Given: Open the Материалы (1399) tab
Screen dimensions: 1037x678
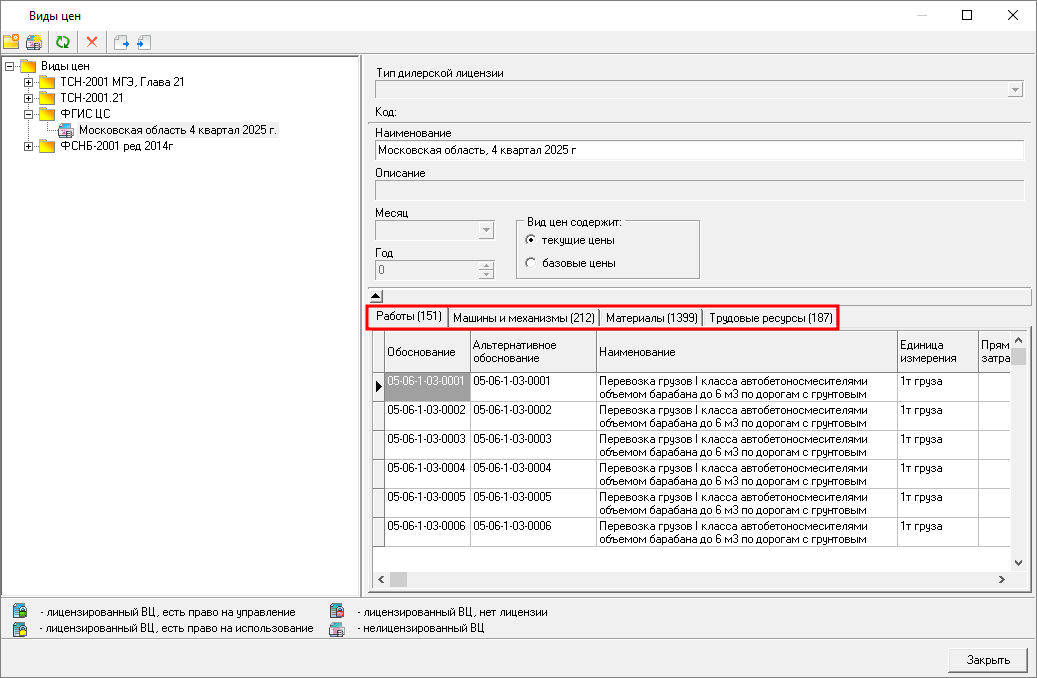Looking at the screenshot, I should [651, 317].
